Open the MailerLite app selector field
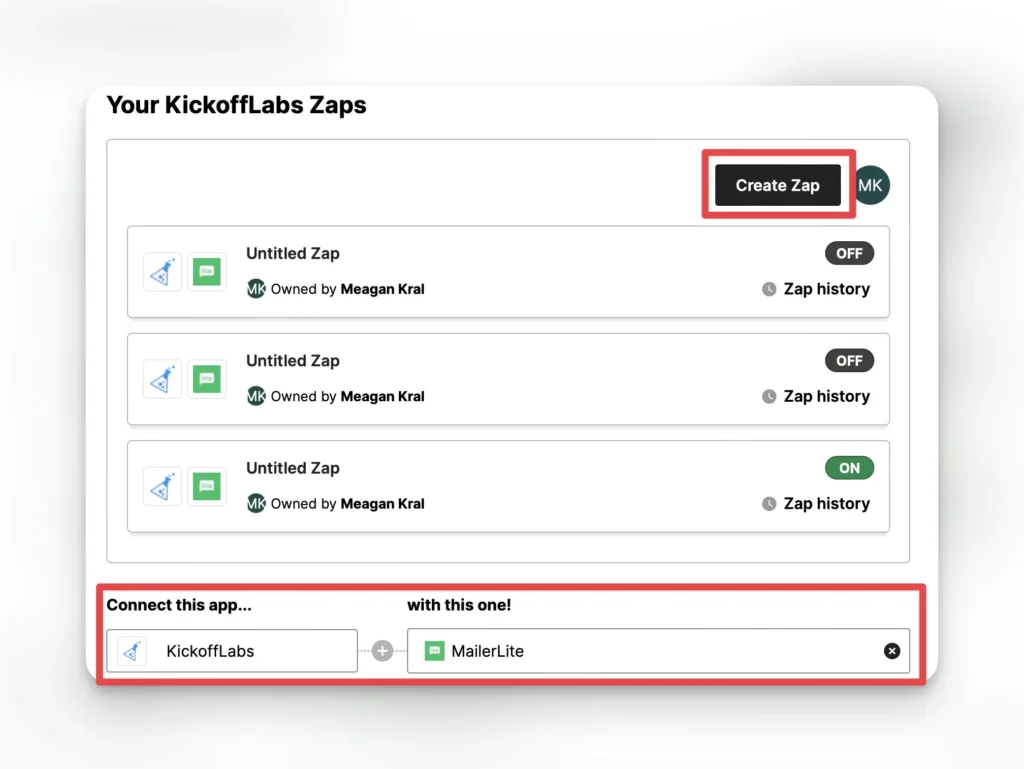The width and height of the screenshot is (1024, 769). (658, 651)
